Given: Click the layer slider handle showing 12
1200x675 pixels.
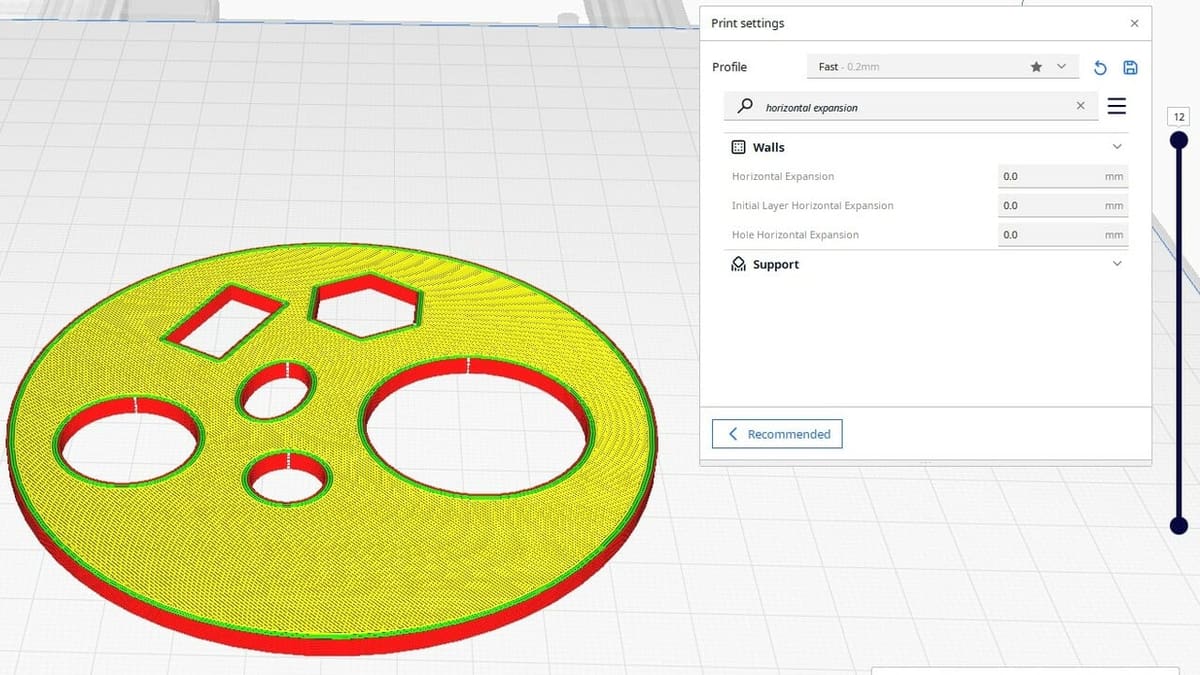Looking at the screenshot, I should (x=1178, y=138).
